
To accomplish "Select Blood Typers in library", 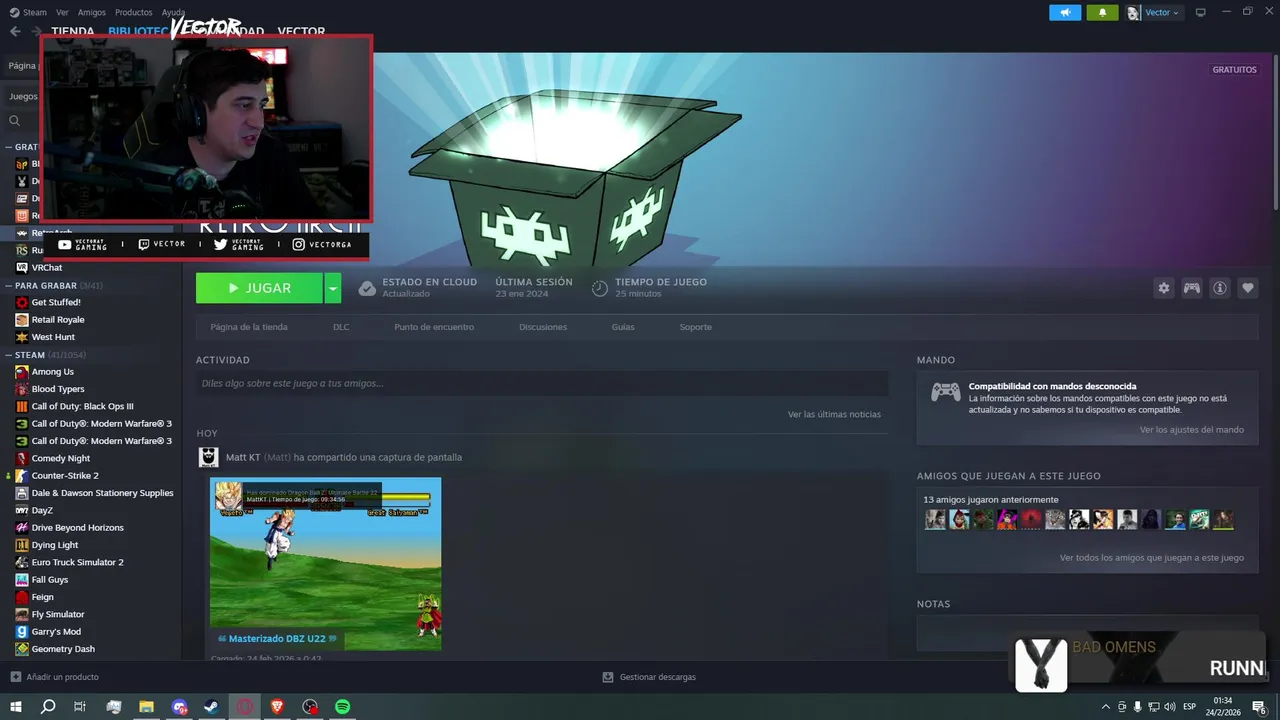I will point(58,389).
